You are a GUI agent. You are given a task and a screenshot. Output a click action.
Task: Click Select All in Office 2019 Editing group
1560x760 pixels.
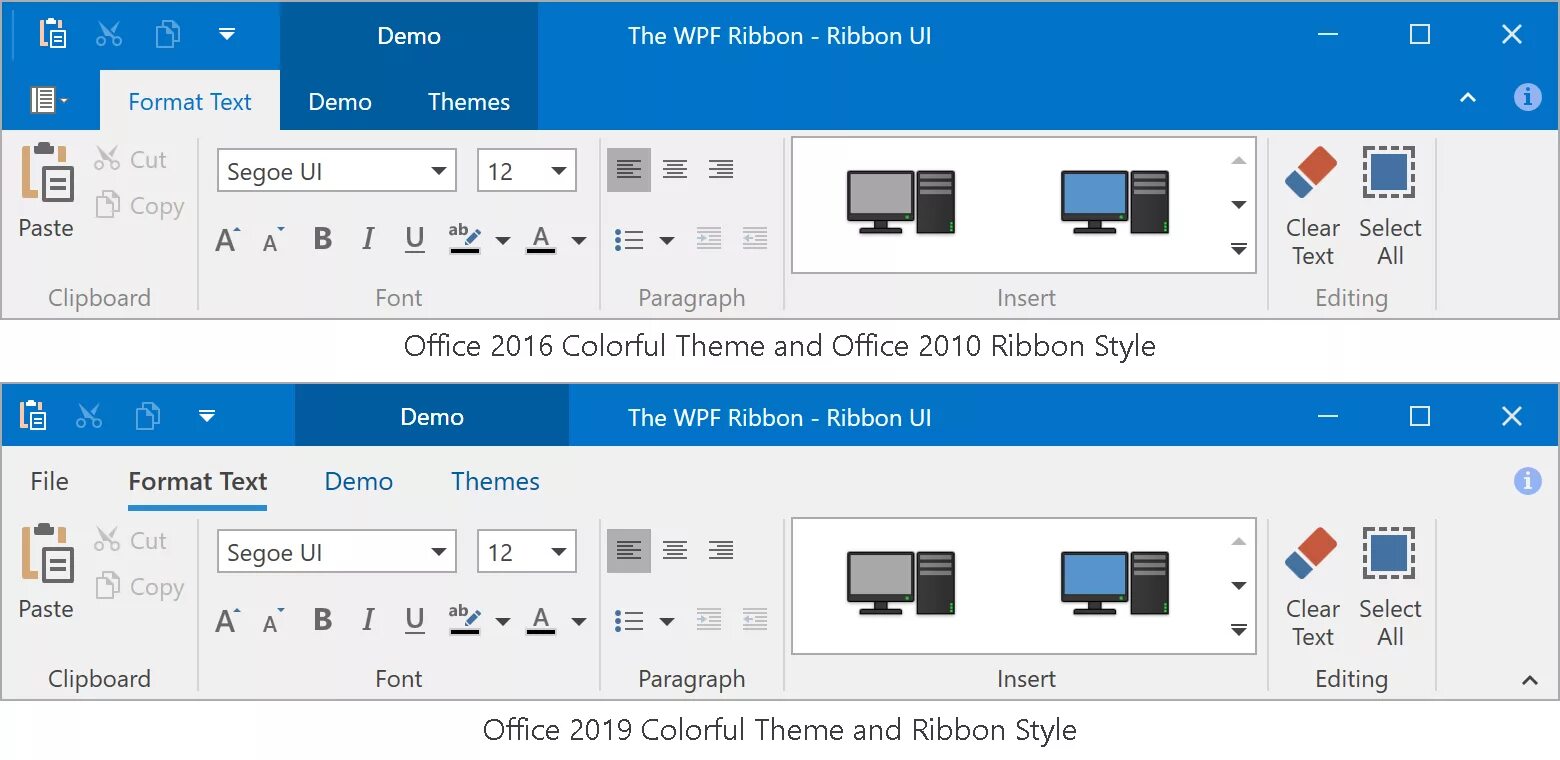(1389, 588)
